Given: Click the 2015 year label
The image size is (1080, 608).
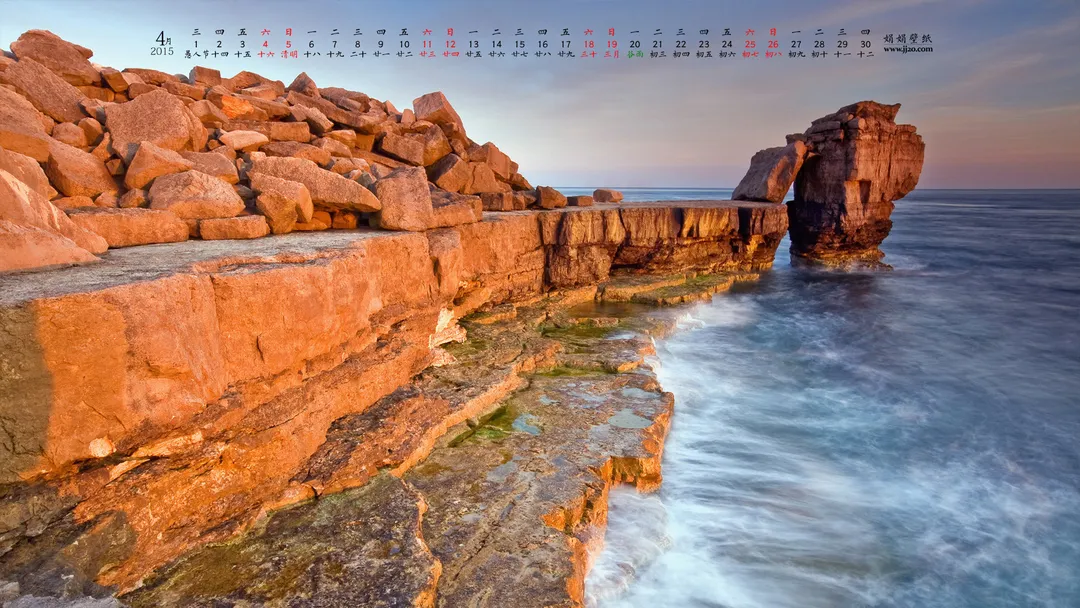Looking at the screenshot, I should 162,52.
